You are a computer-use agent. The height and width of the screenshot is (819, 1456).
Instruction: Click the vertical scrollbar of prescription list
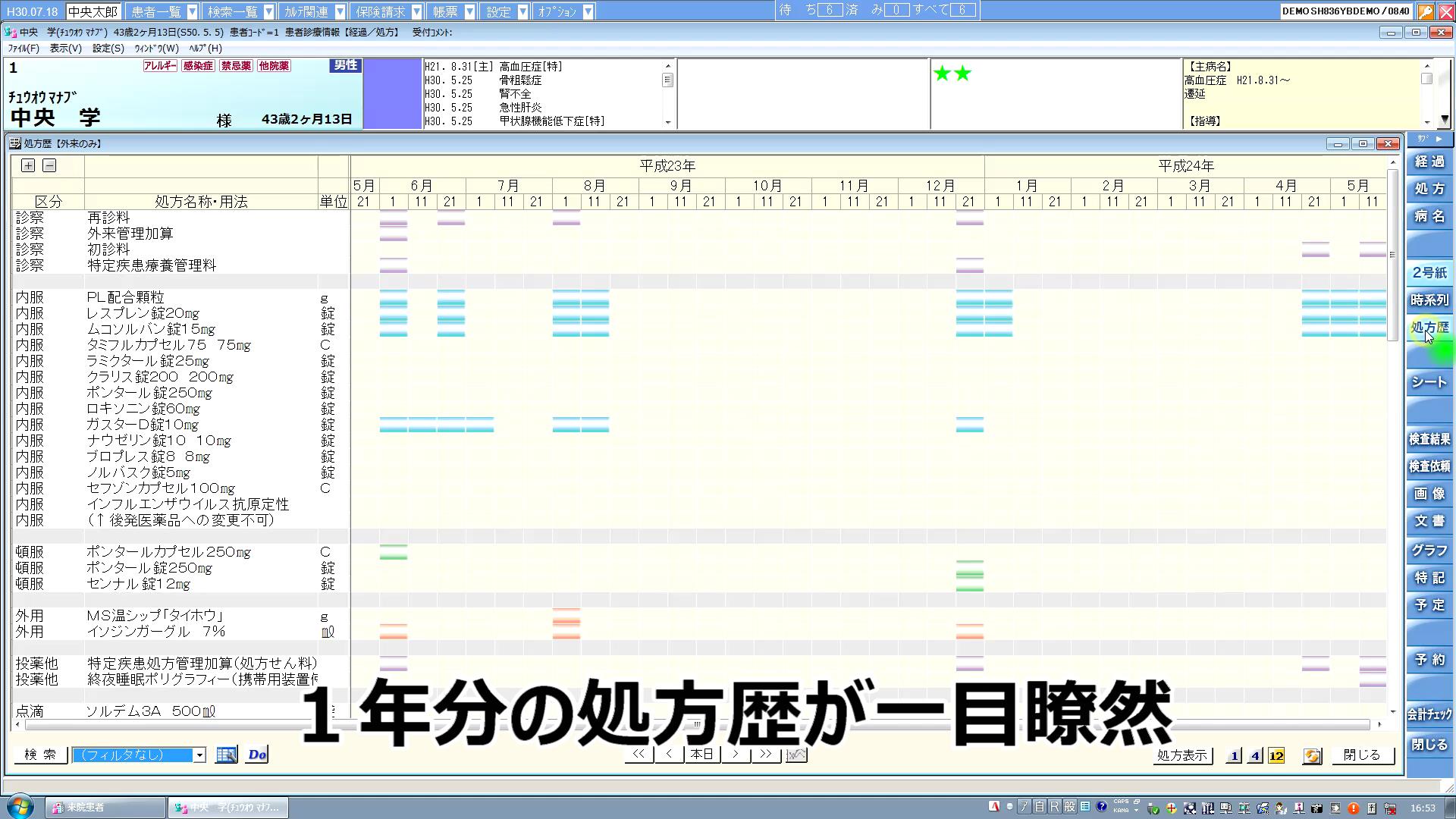1392,255
